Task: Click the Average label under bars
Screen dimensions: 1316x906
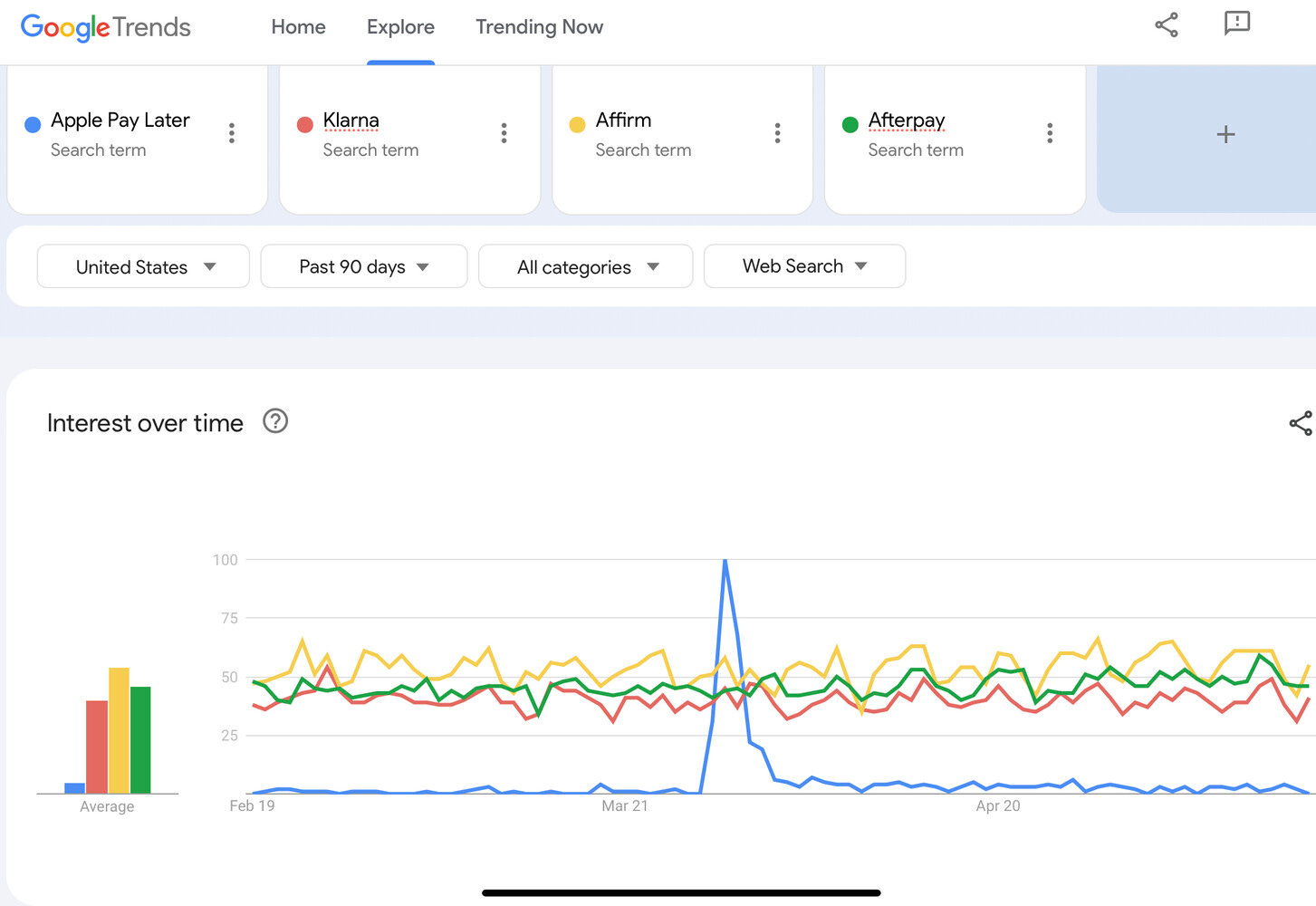Action: tap(107, 806)
